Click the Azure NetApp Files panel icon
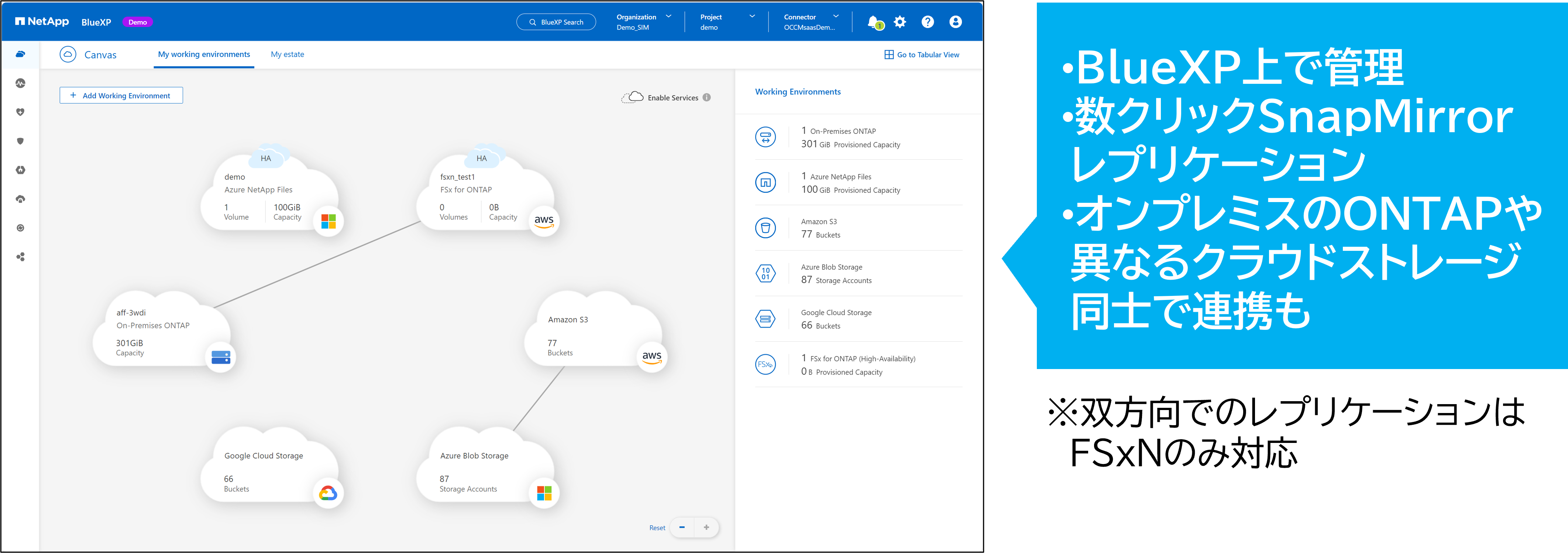Screen dimensions: 1568x553 tap(765, 182)
